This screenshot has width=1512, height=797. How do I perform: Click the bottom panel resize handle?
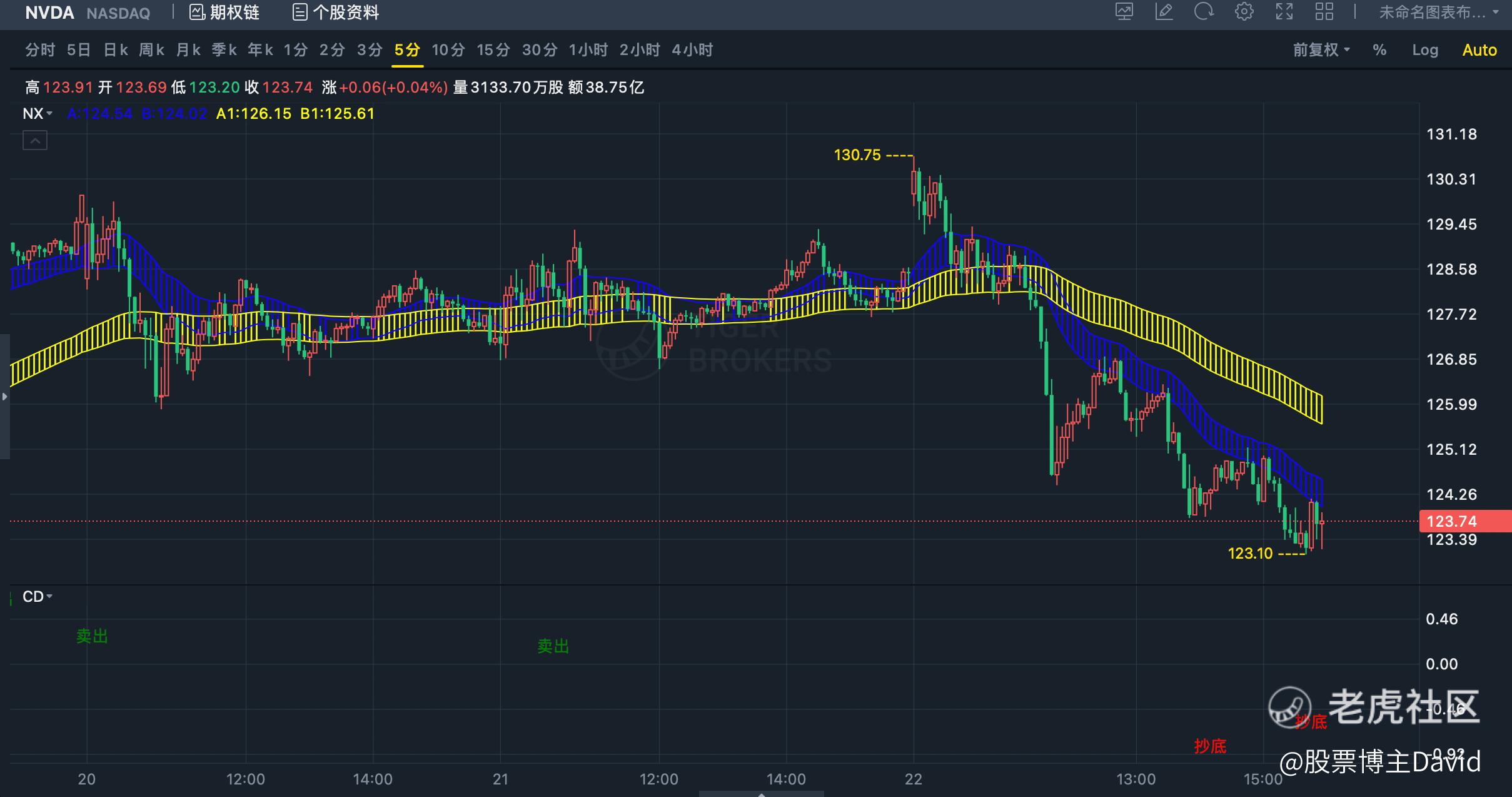(x=761, y=794)
